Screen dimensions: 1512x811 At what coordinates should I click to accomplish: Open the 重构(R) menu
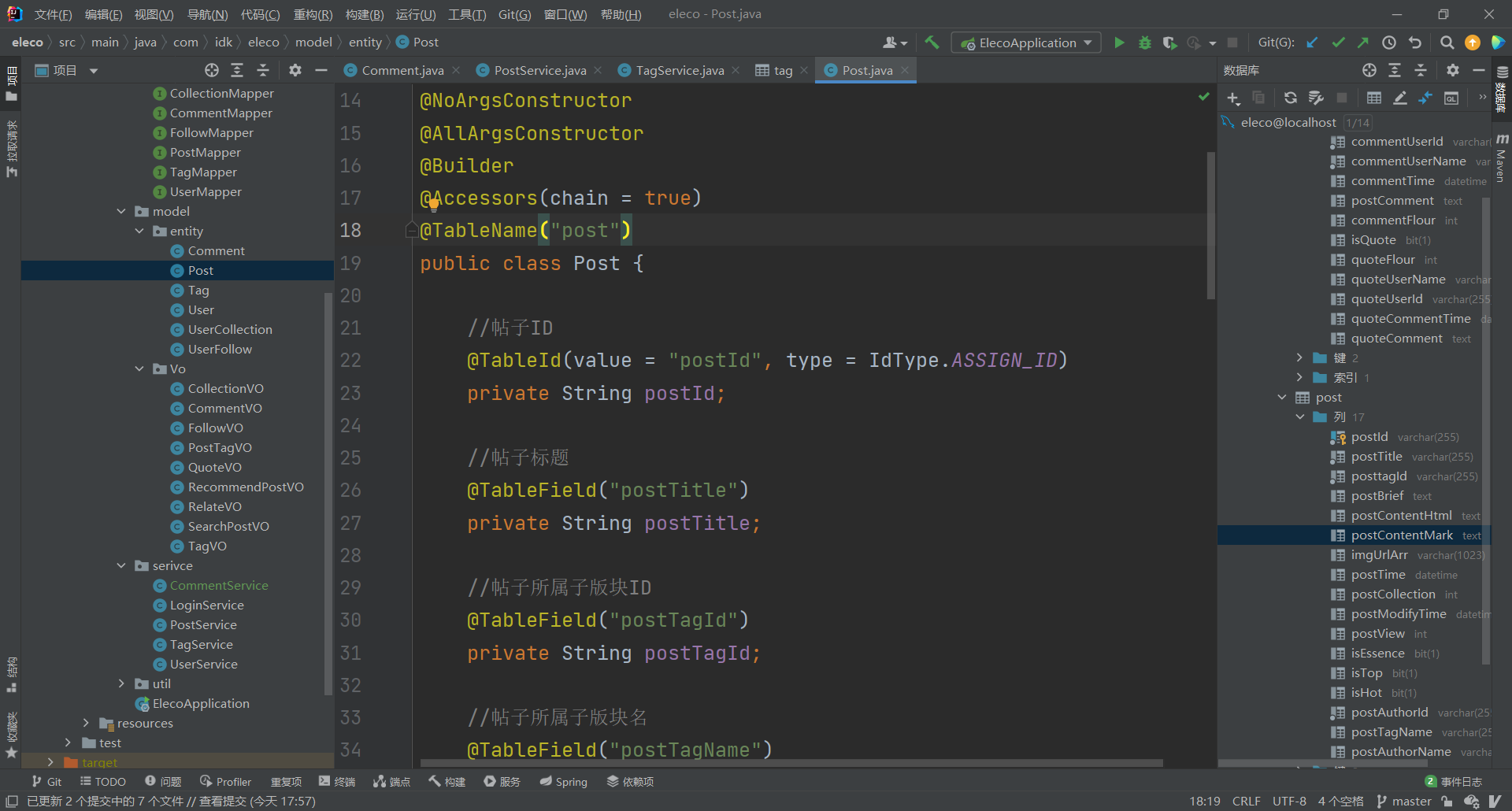coord(313,14)
